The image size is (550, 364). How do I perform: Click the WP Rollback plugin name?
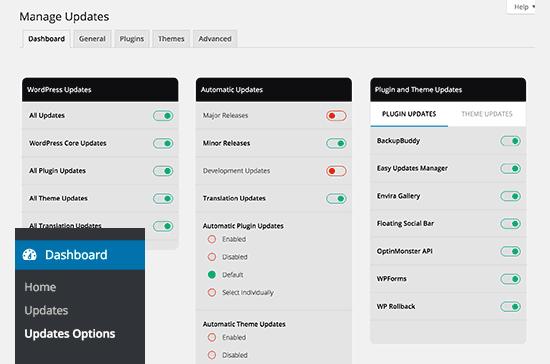coord(396,306)
